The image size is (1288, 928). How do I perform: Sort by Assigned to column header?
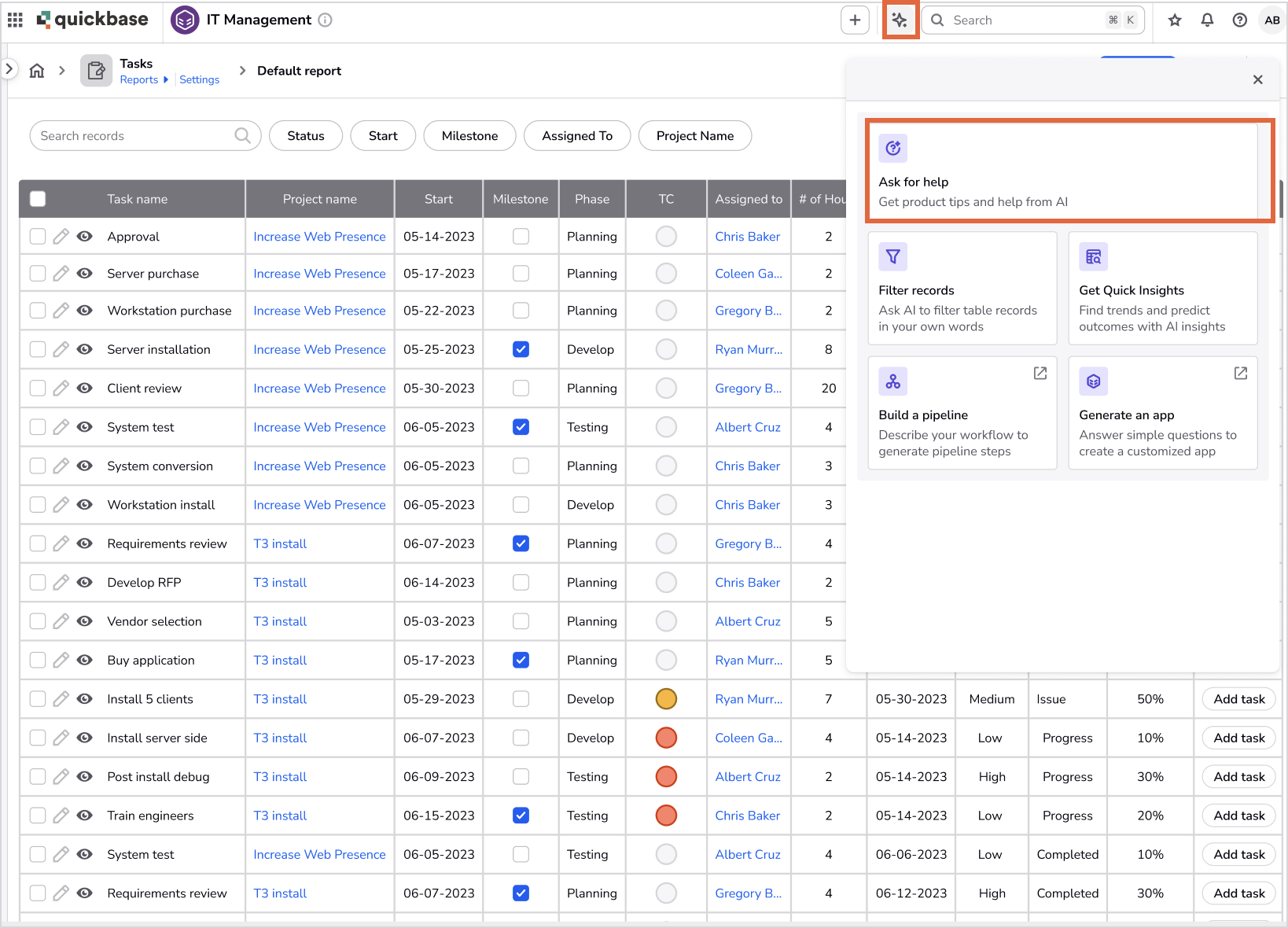pyautogui.click(x=749, y=199)
